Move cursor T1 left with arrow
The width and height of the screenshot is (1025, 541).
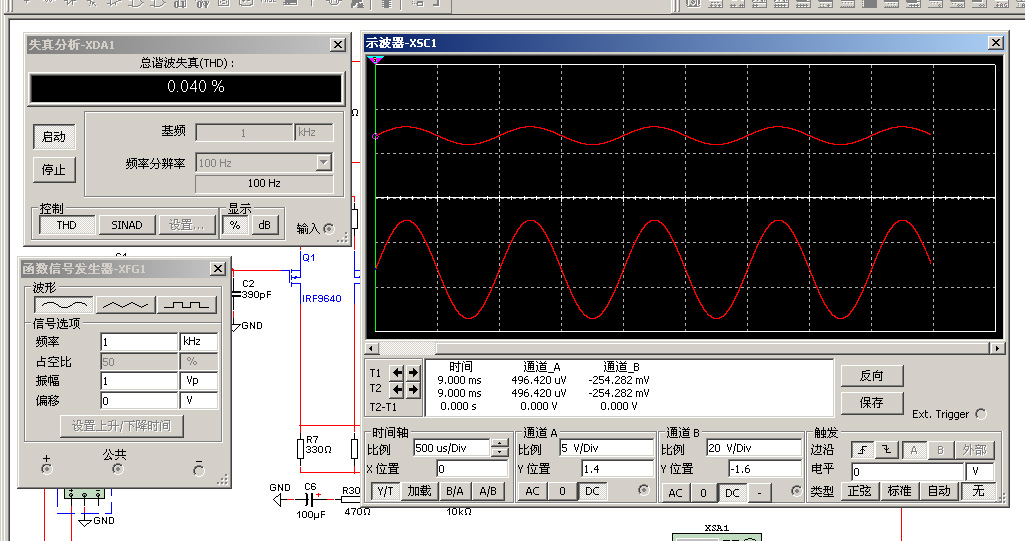397,372
